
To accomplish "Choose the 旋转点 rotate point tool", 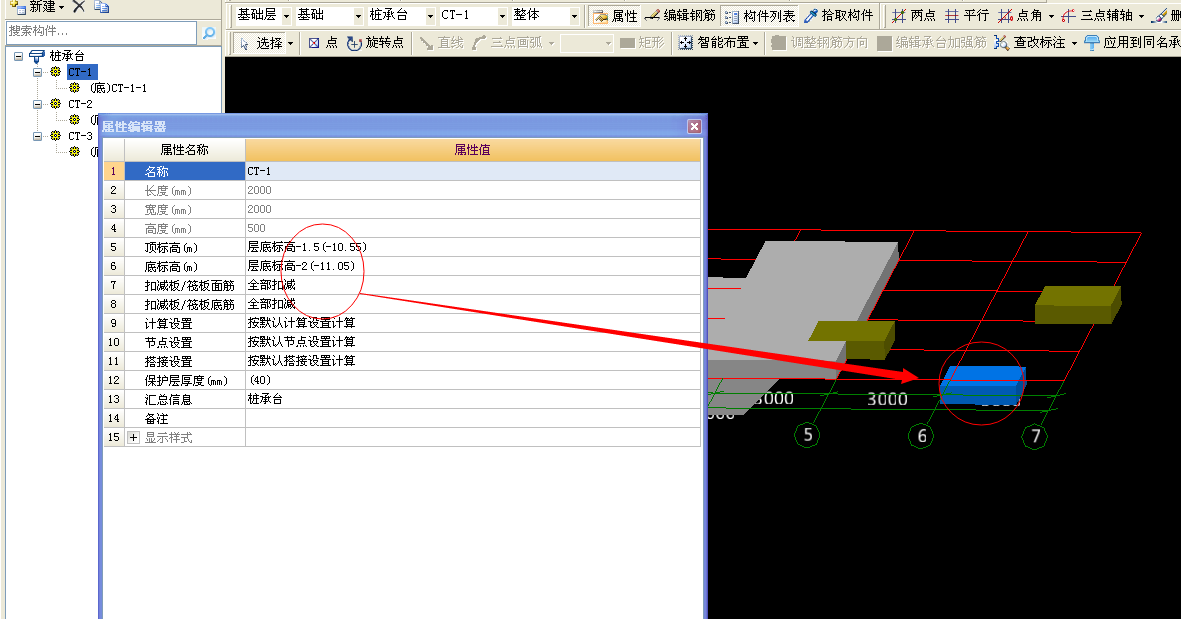I will click(375, 43).
